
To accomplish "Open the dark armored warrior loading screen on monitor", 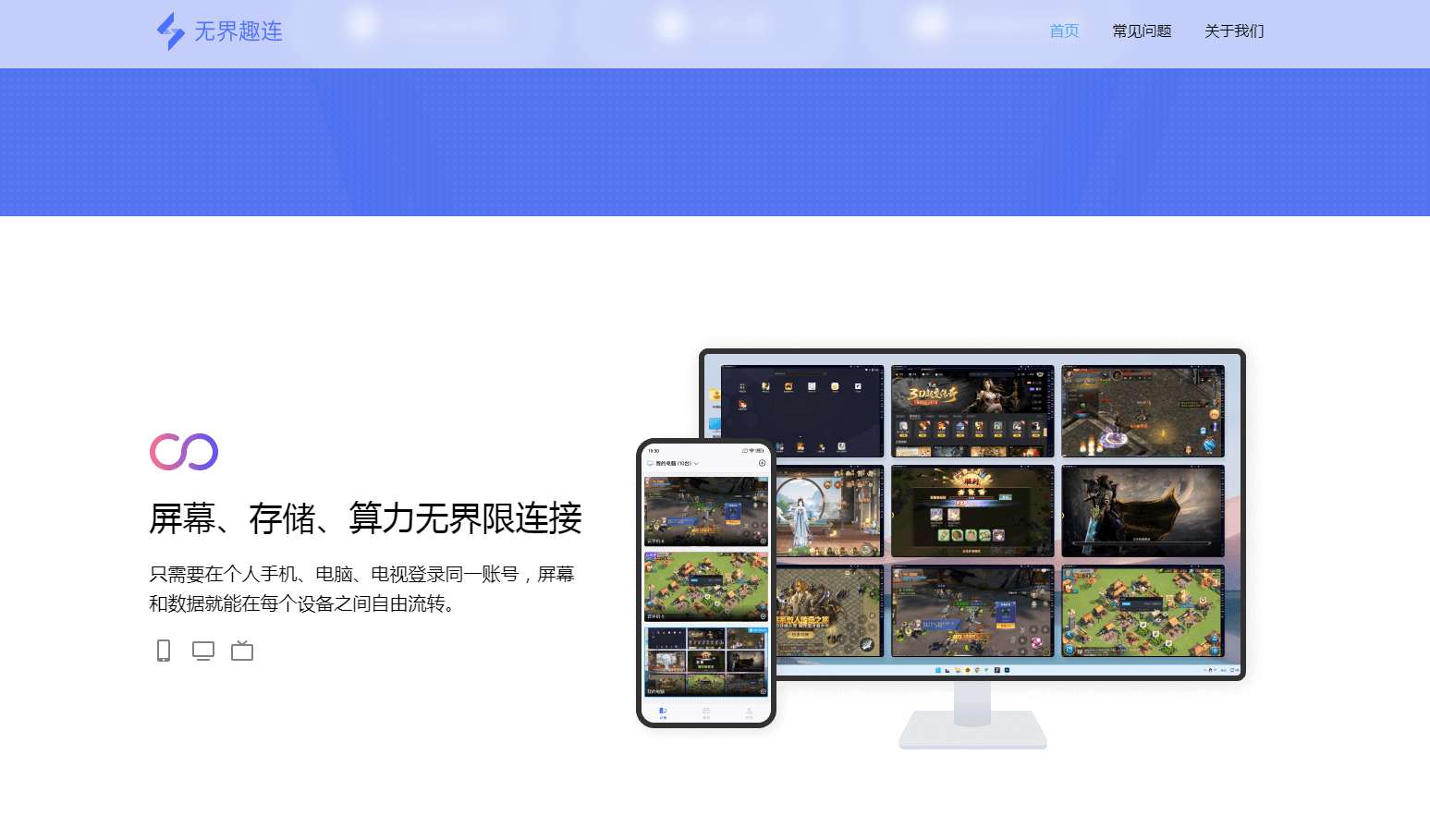I will (x=1143, y=511).
